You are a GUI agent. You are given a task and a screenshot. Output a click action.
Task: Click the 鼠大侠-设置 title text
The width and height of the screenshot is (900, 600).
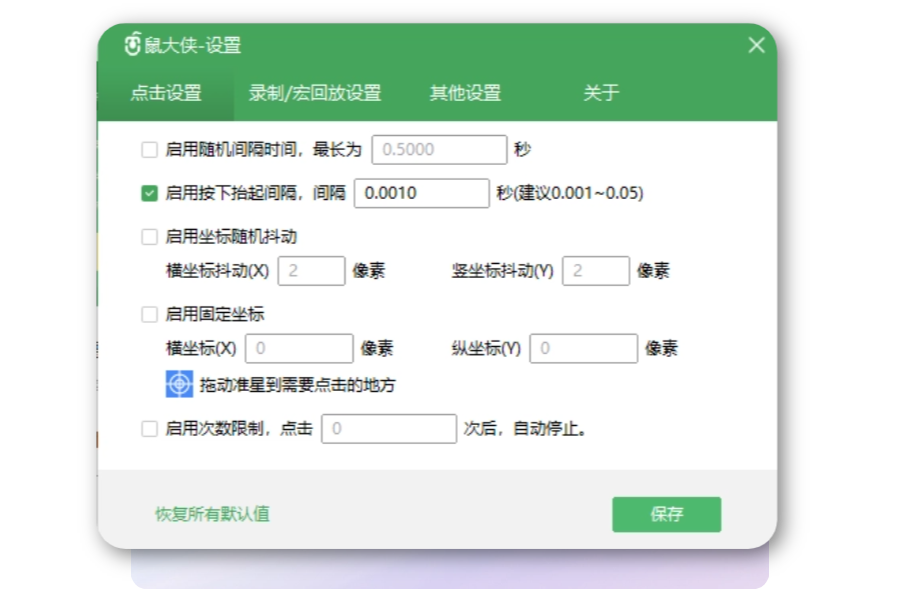(192, 45)
